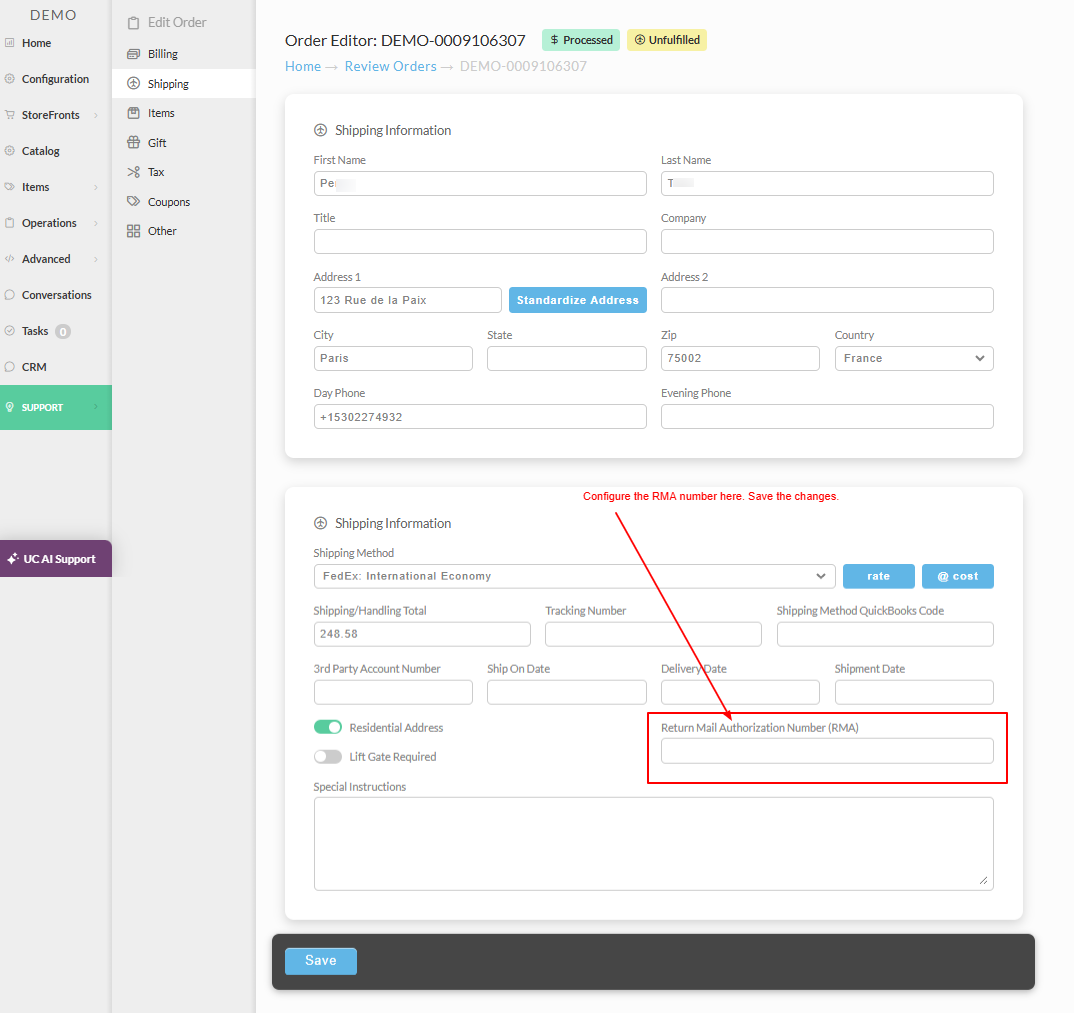Click Standardize Address button

(577, 300)
